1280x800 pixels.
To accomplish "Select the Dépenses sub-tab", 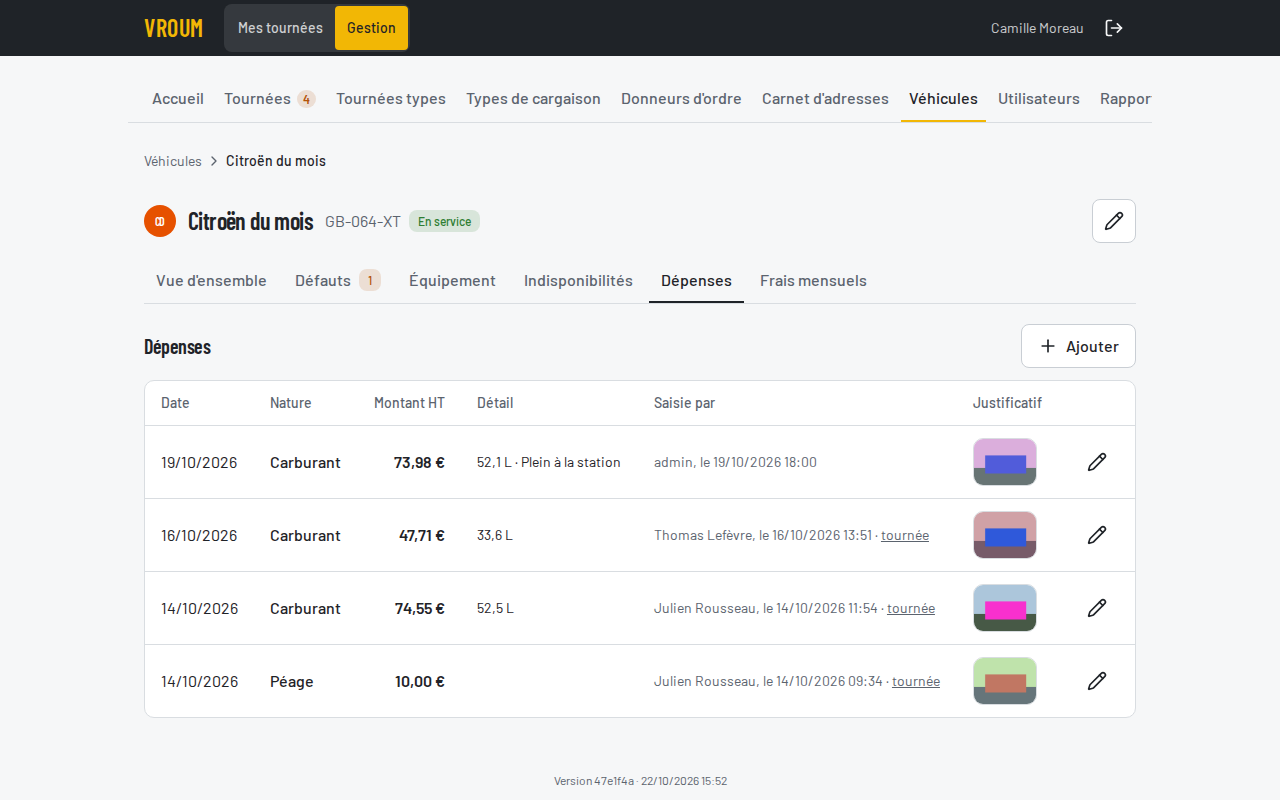I will [696, 281].
